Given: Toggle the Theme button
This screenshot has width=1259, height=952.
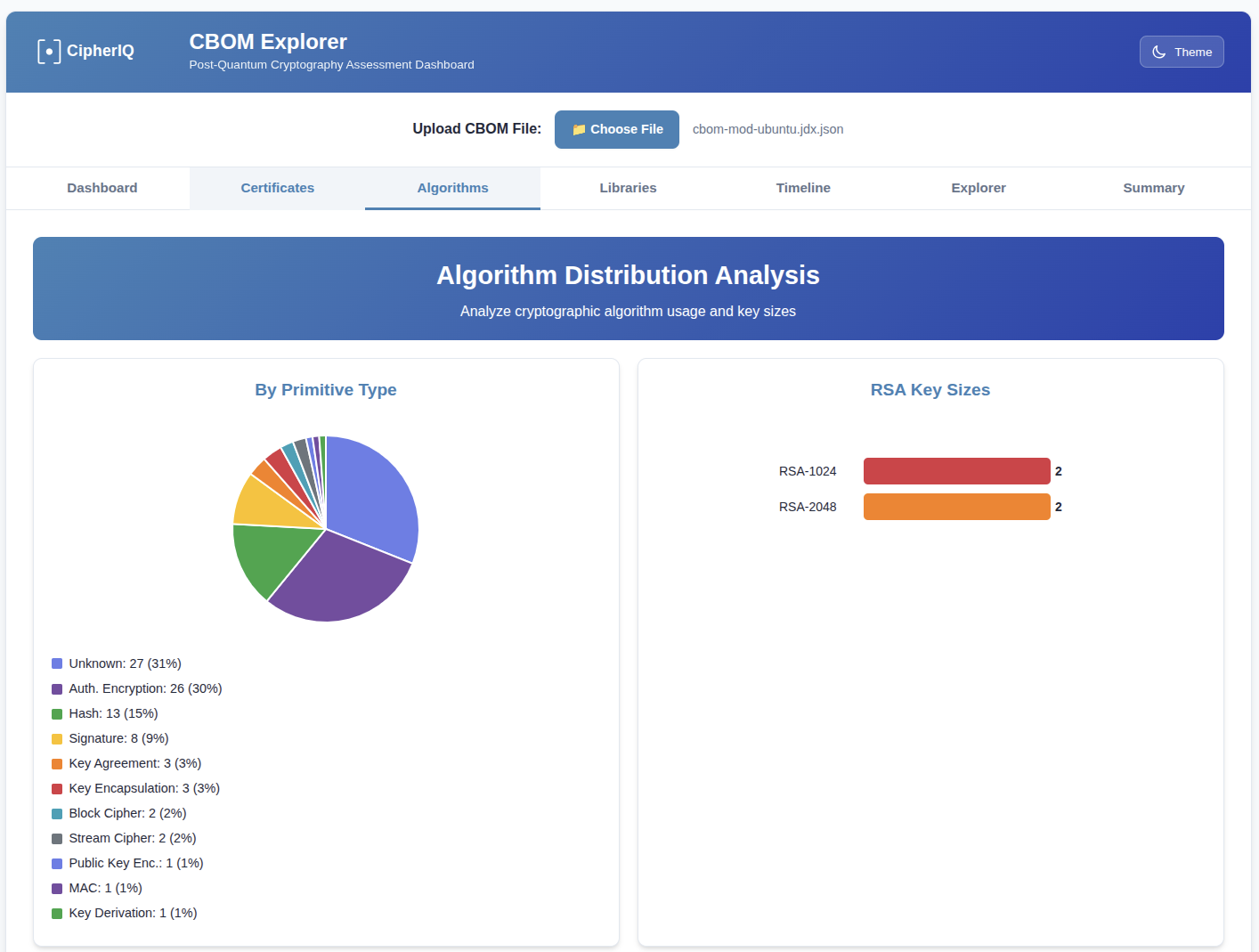Looking at the screenshot, I should pos(1181,52).
